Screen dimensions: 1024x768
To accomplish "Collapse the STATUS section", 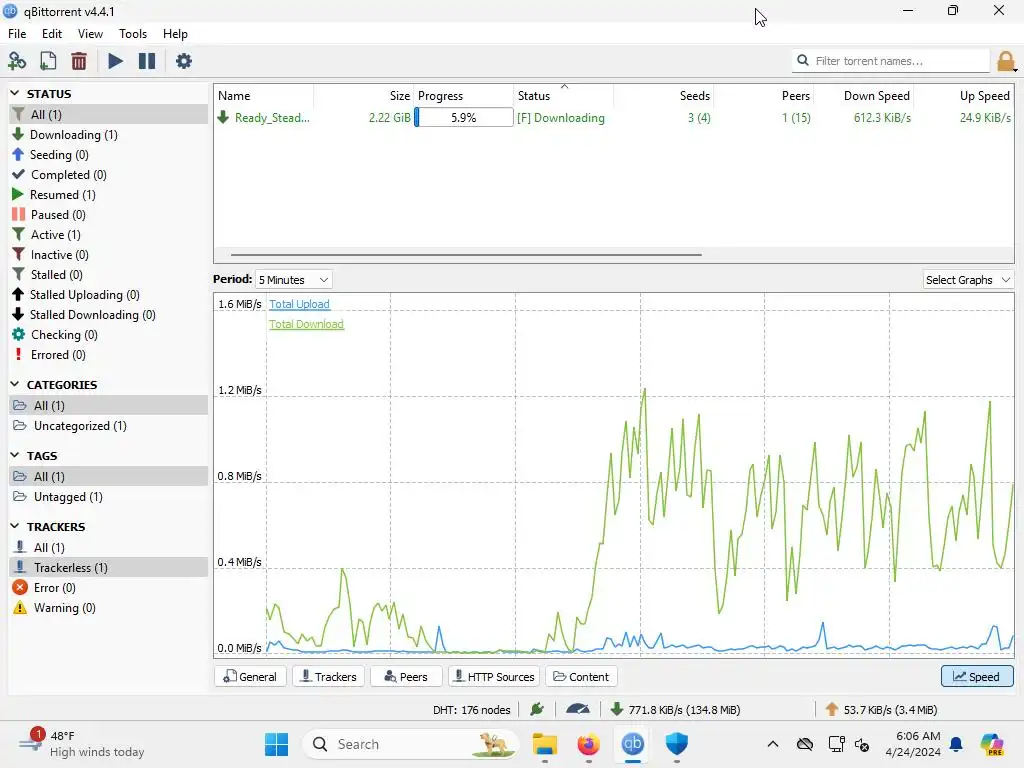I will pyautogui.click(x=15, y=93).
